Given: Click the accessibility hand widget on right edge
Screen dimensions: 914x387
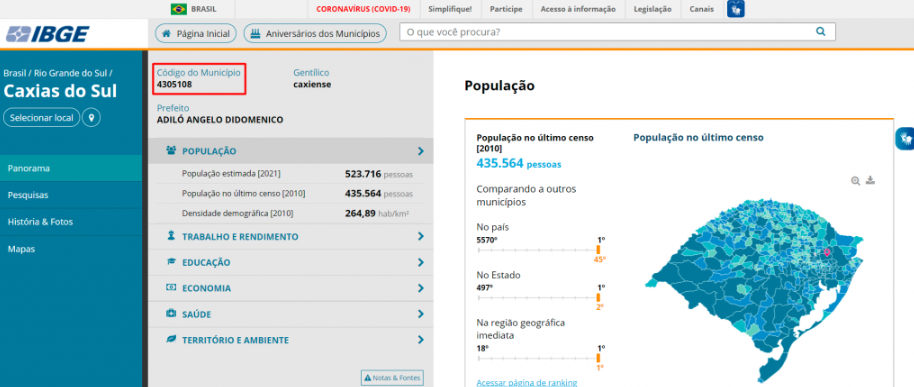Looking at the screenshot, I should click(905, 139).
